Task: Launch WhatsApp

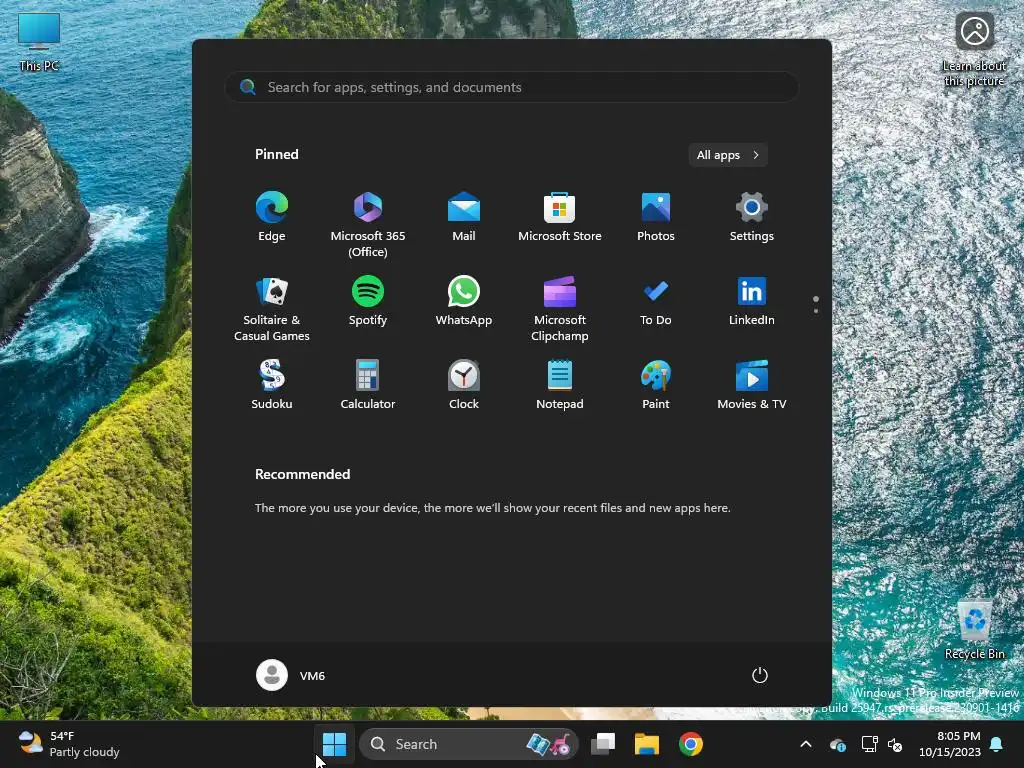Action: coord(464,302)
